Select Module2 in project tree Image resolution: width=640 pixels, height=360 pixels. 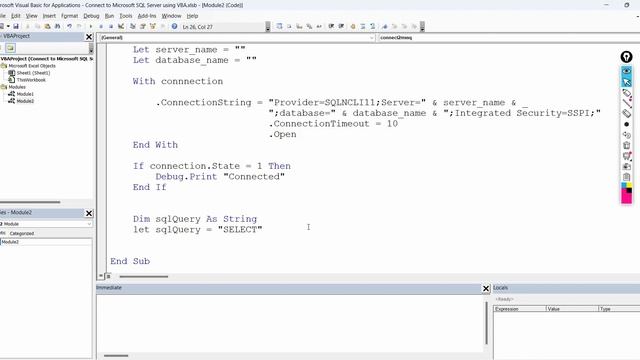pos(25,101)
